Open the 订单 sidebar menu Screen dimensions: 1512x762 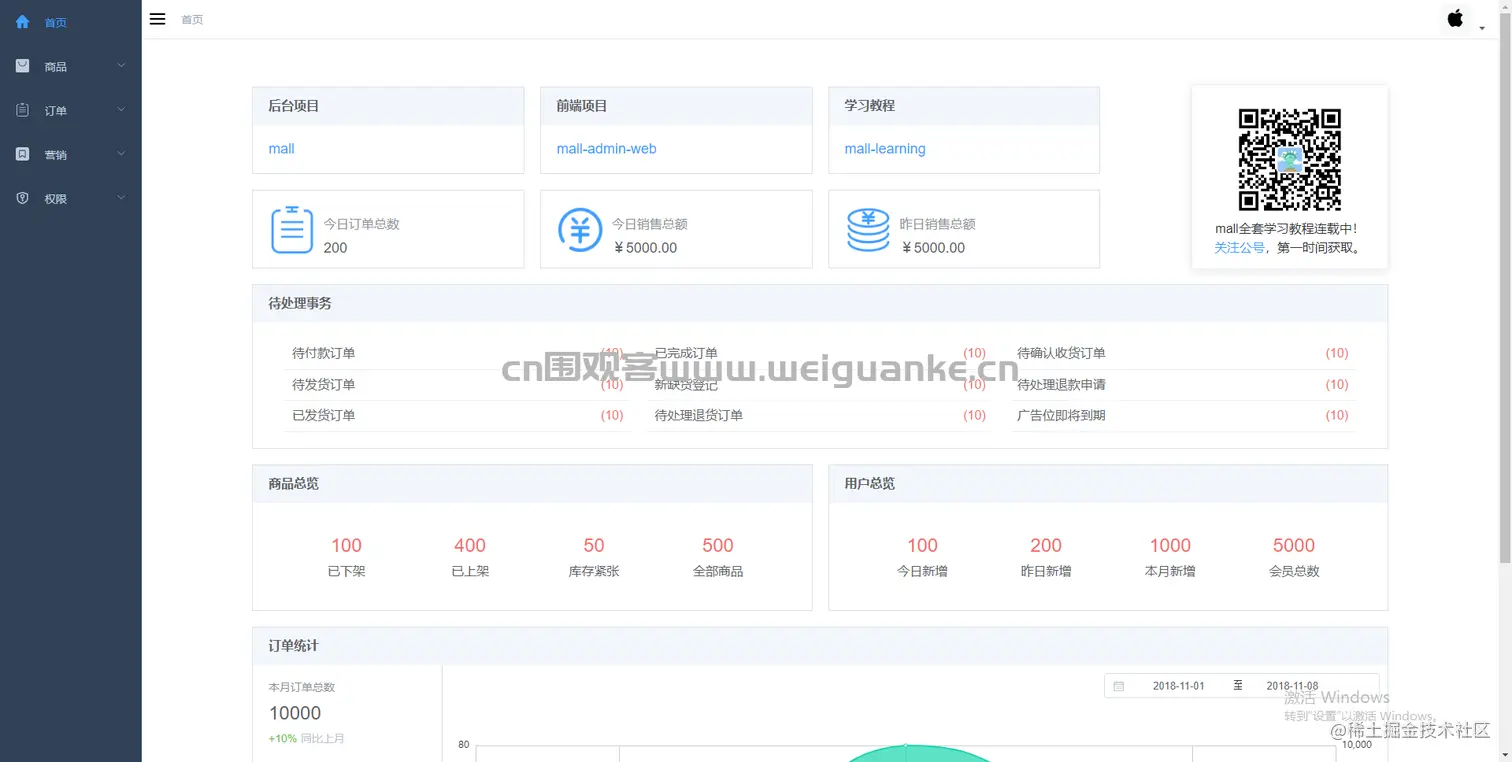pos(71,110)
